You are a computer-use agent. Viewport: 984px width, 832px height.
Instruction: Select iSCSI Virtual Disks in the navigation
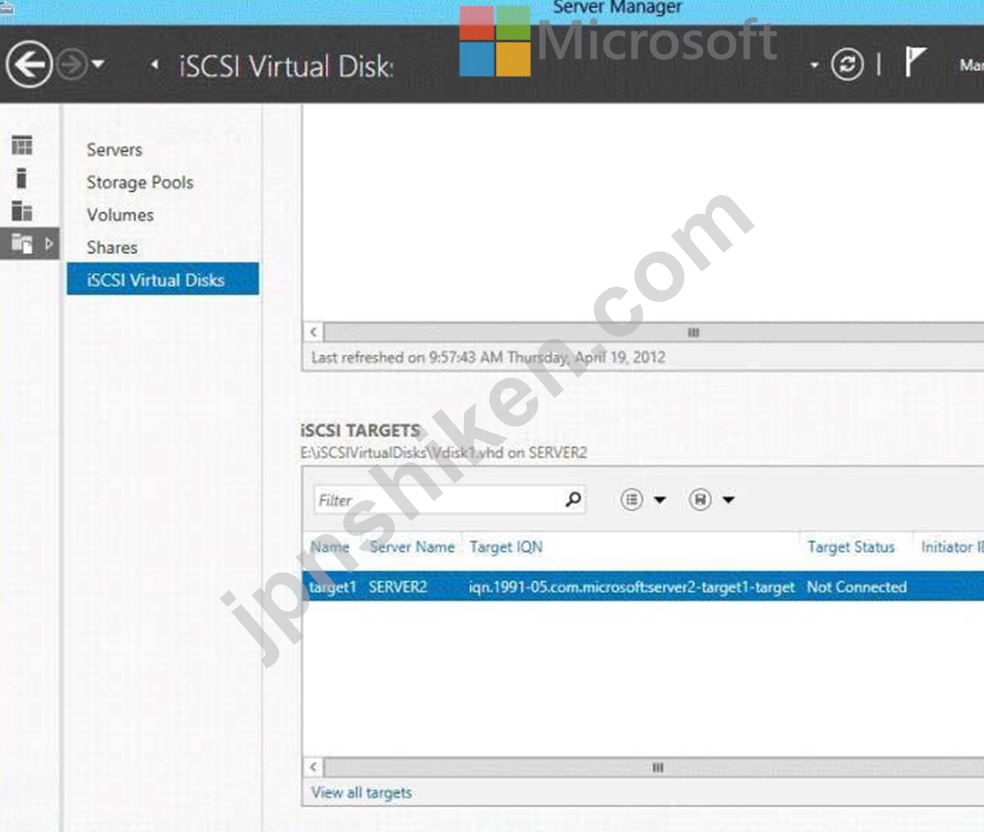[x=163, y=279]
